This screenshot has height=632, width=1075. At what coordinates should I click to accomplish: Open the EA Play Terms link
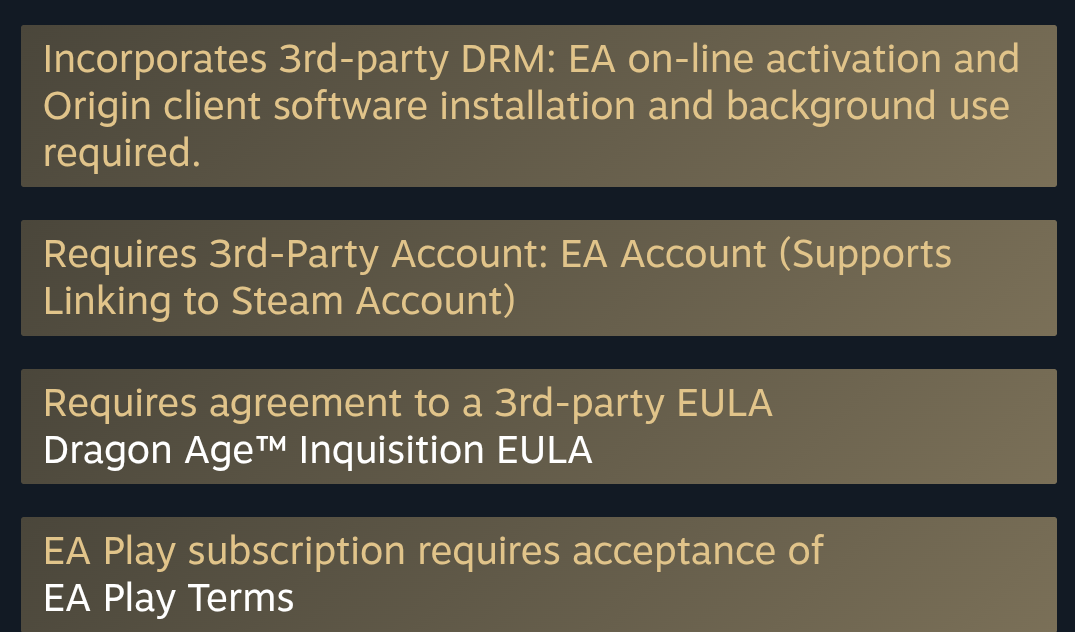pos(168,599)
